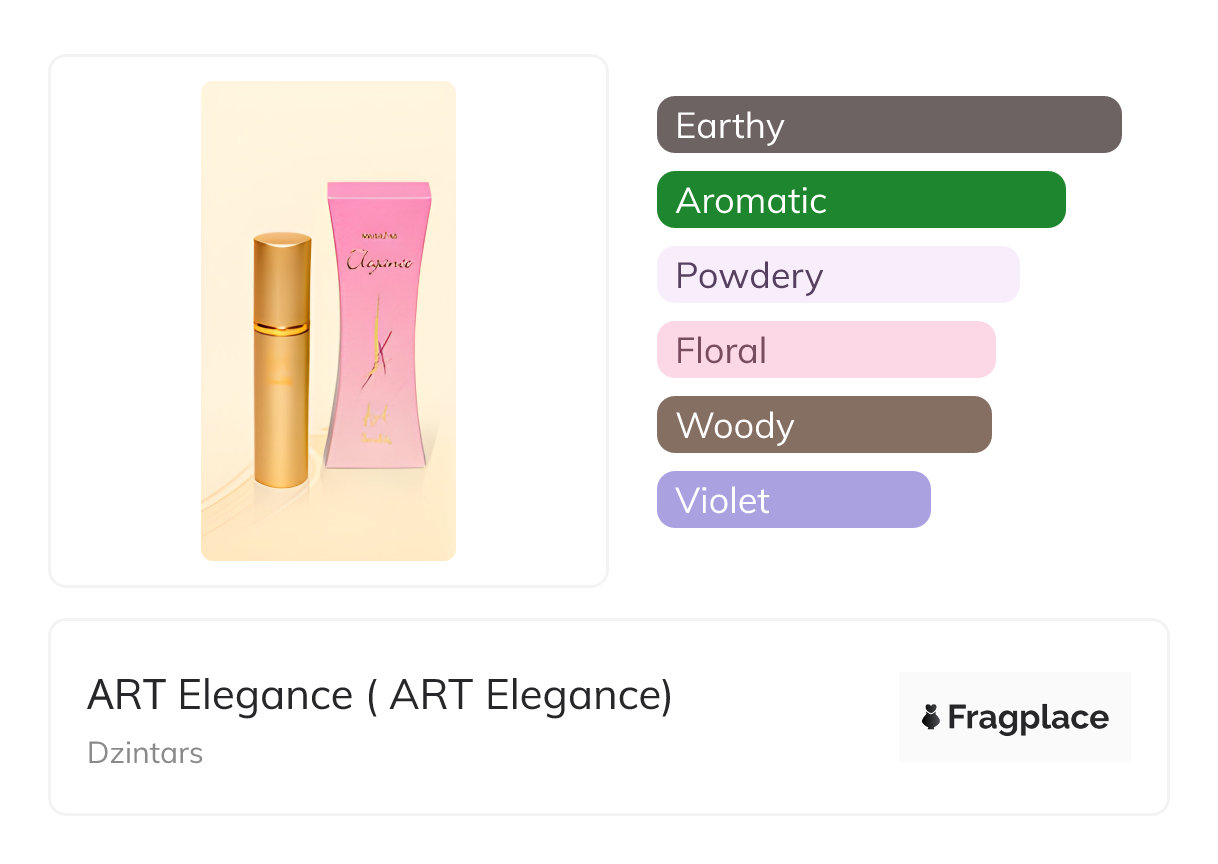Open the Dzintars brand link
Viewport: 1218px width, 864px height.
(x=145, y=752)
